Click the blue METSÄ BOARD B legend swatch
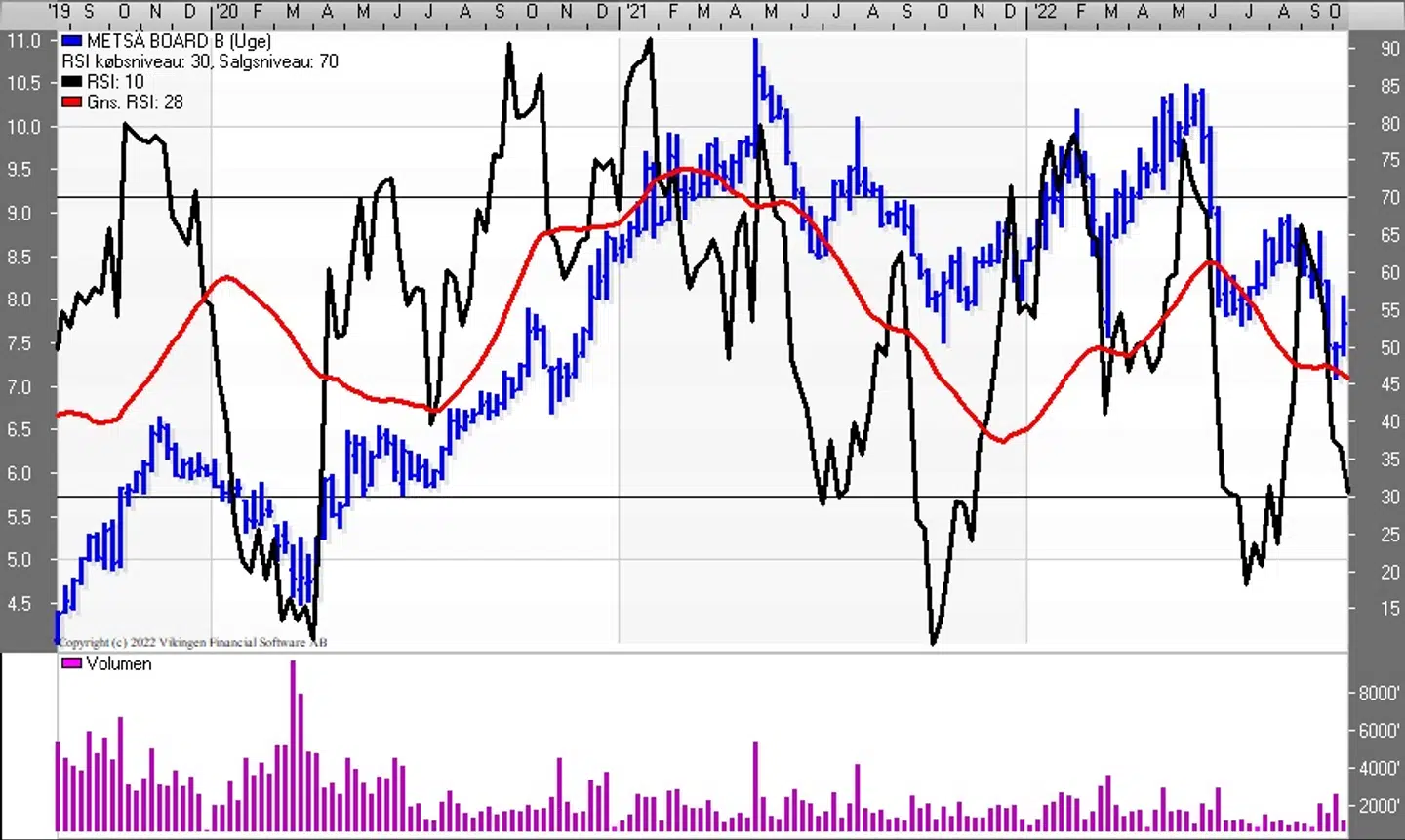Image resolution: width=1405 pixels, height=840 pixels. coord(71,41)
